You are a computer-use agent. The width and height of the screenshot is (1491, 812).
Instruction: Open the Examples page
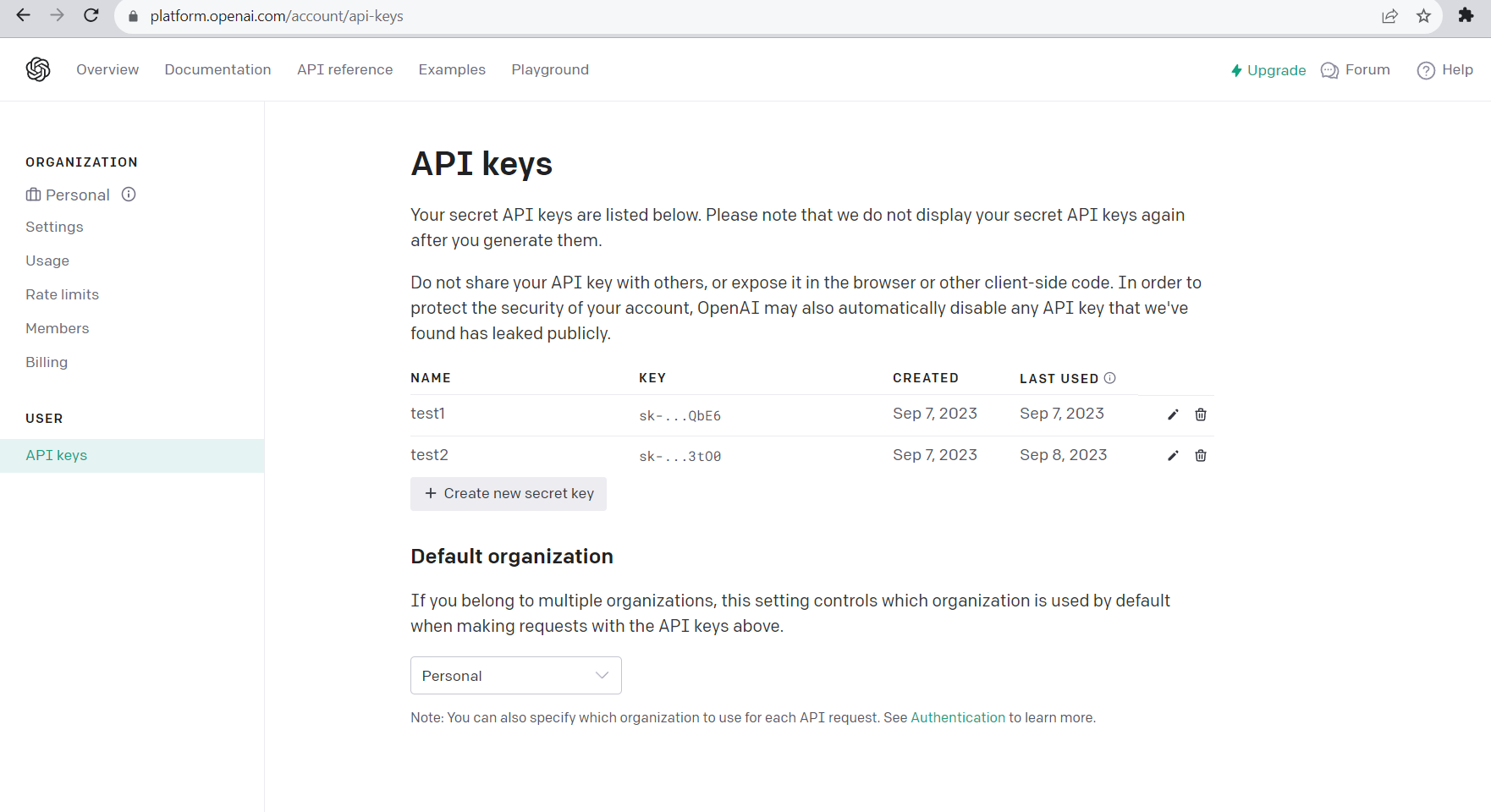click(x=452, y=69)
